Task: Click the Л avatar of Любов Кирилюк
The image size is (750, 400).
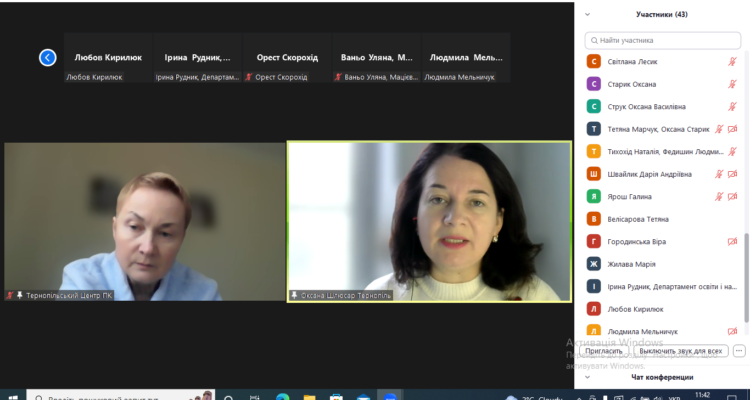Action: tap(594, 309)
